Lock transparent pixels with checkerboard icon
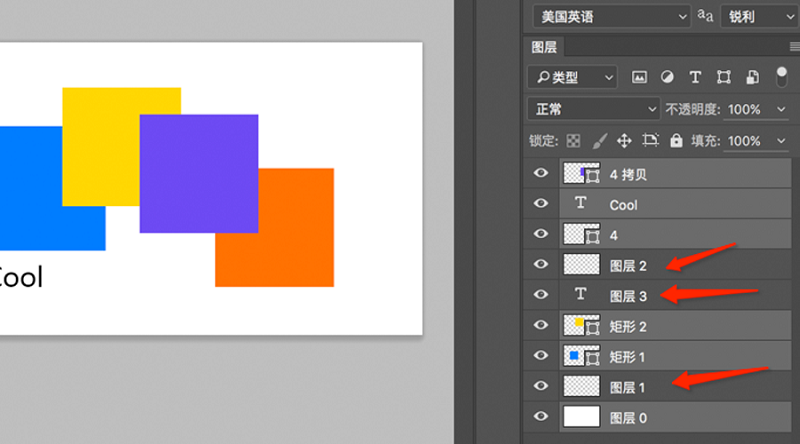 pyautogui.click(x=574, y=141)
